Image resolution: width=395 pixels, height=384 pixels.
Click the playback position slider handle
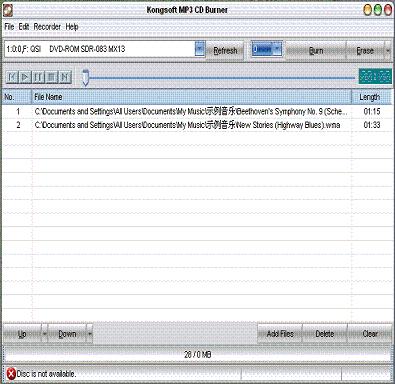point(85,77)
